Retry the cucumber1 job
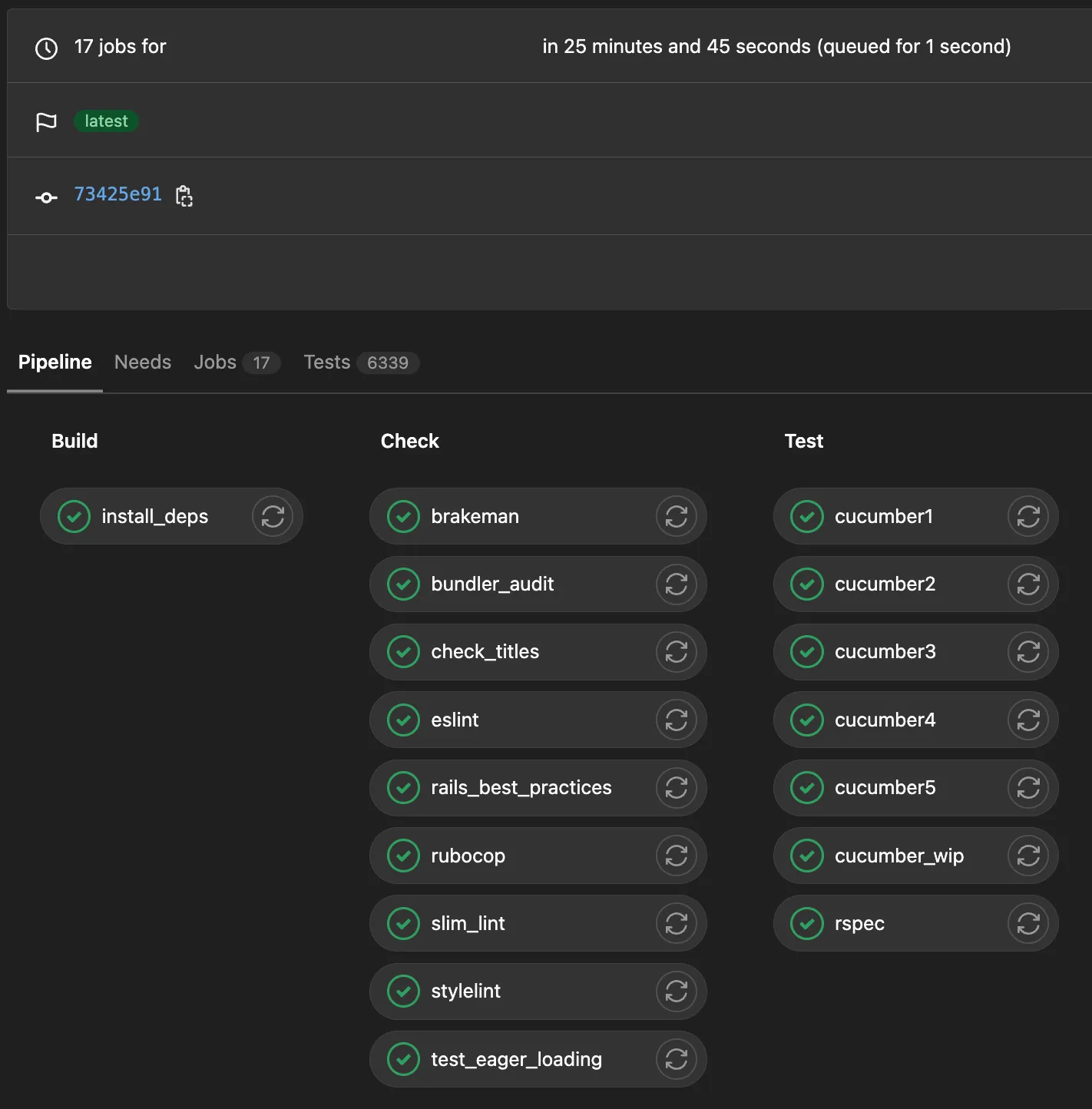The width and height of the screenshot is (1092, 1109). point(1028,516)
